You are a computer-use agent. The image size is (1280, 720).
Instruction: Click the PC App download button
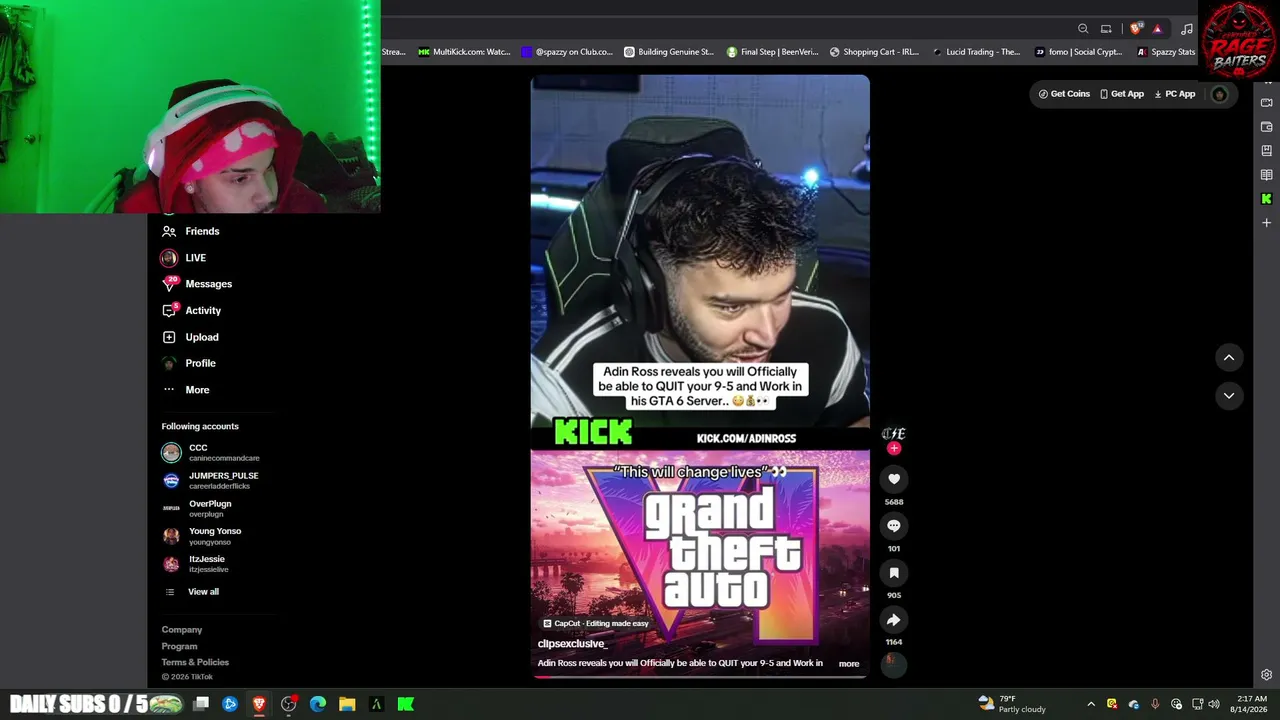(1174, 94)
